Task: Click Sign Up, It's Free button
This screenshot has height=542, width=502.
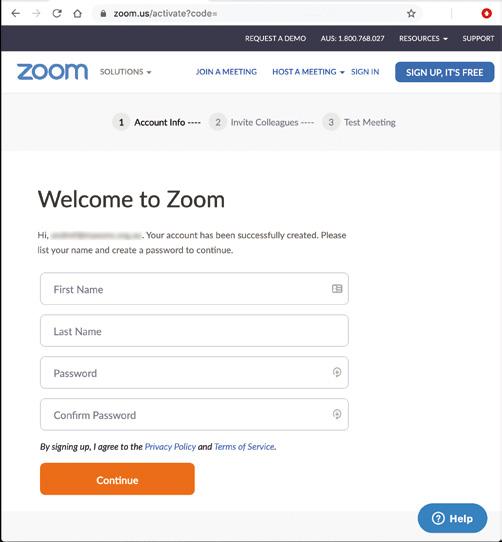Action: 445,72
